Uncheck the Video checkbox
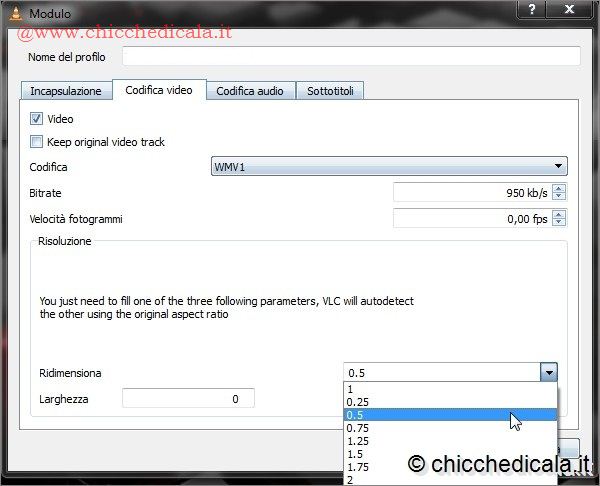 pyautogui.click(x=37, y=119)
